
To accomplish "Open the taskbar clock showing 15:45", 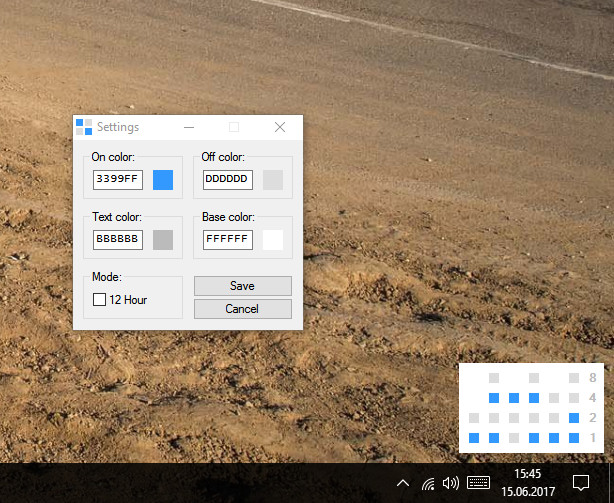I will pyautogui.click(x=527, y=474).
